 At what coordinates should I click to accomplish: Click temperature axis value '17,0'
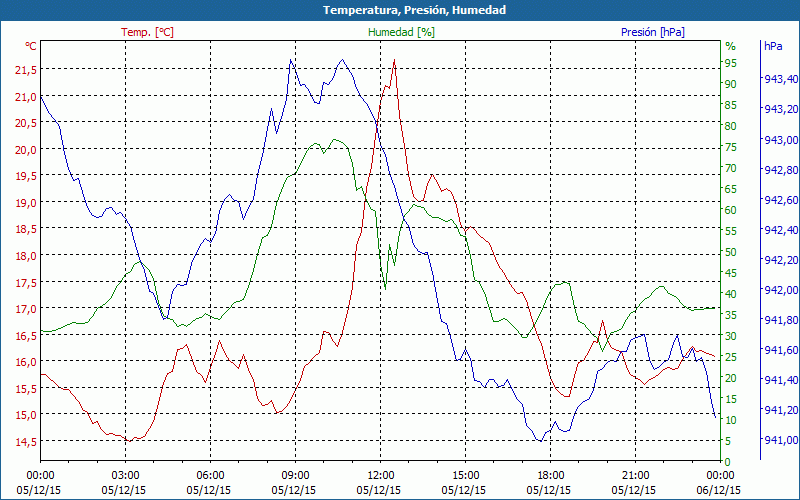(26, 309)
